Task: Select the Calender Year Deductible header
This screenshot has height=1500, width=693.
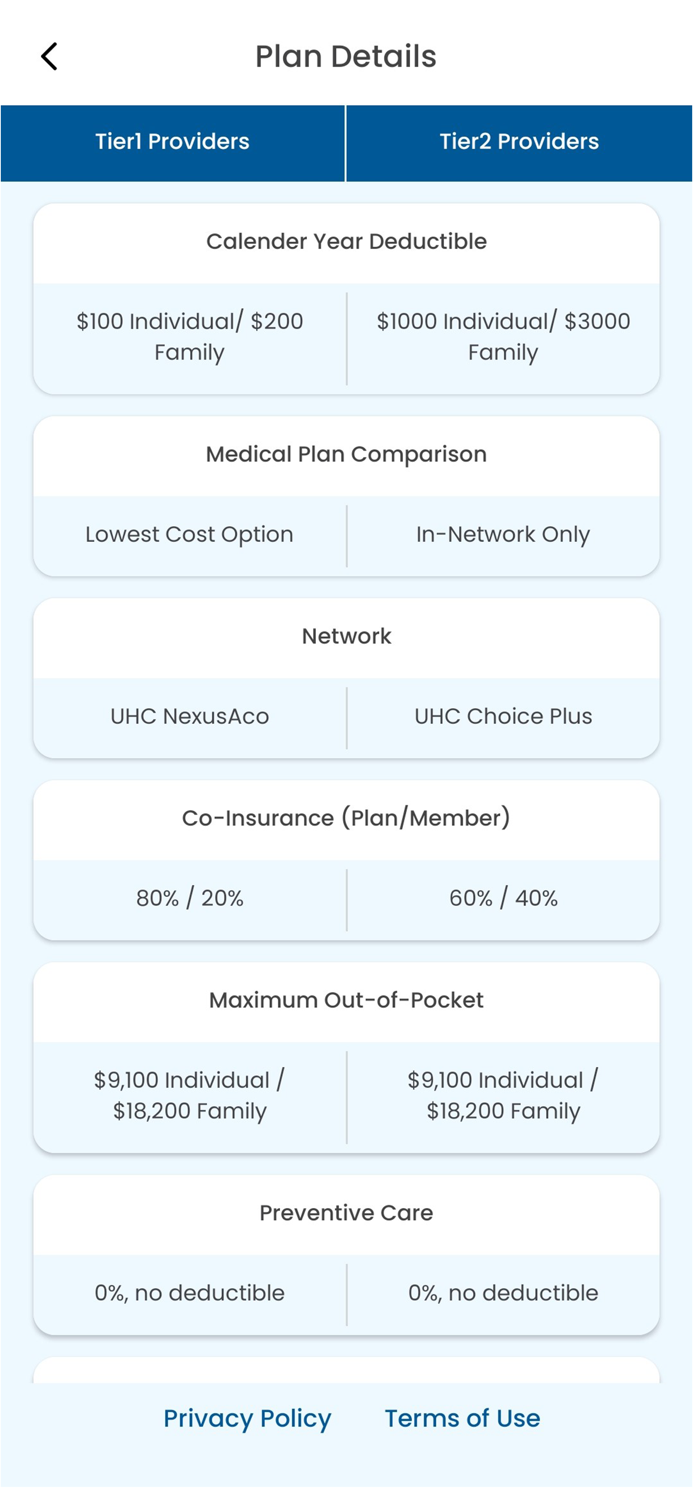Action: (346, 241)
